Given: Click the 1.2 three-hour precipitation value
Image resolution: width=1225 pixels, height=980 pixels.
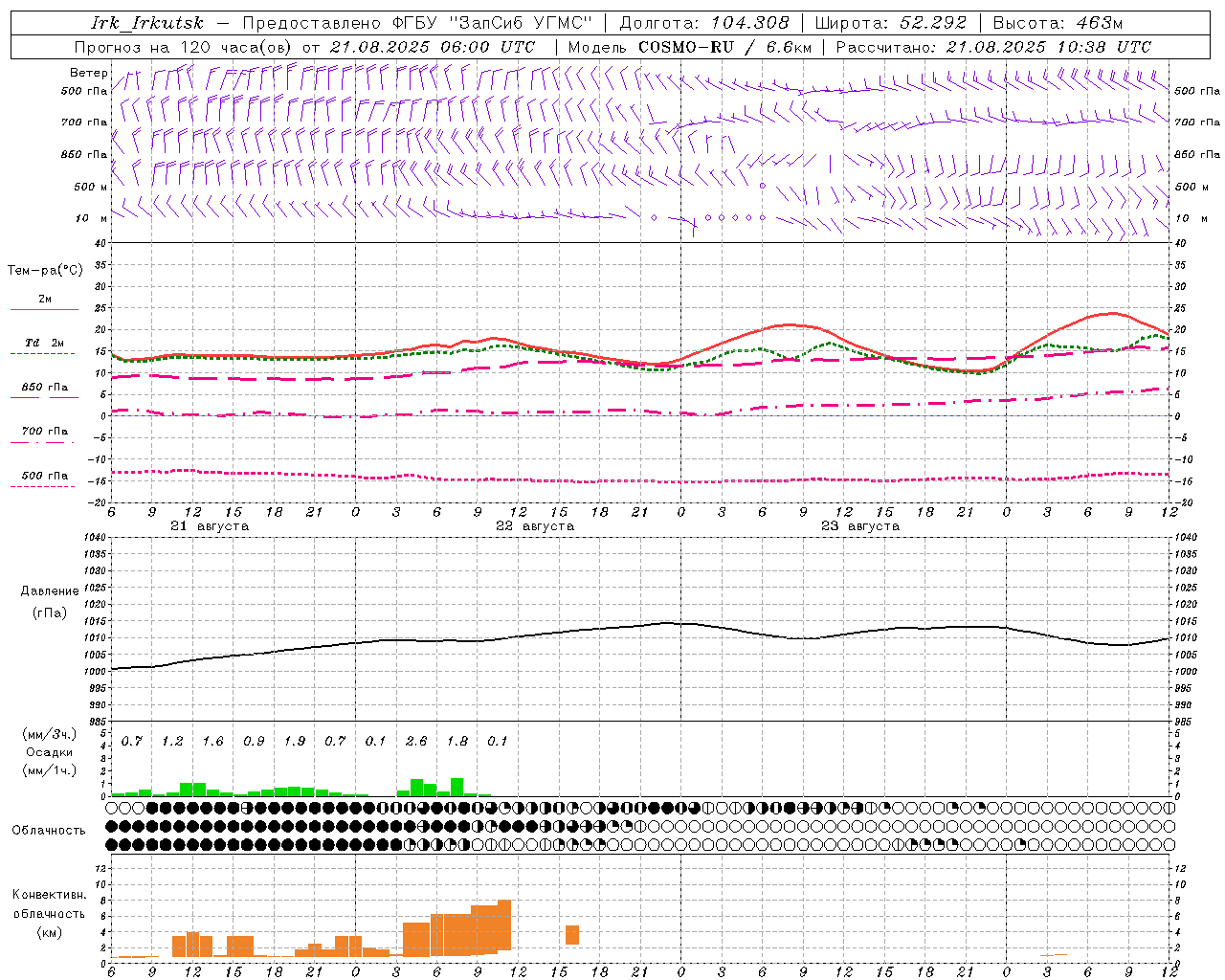Looking at the screenshot, I should (x=172, y=742).
